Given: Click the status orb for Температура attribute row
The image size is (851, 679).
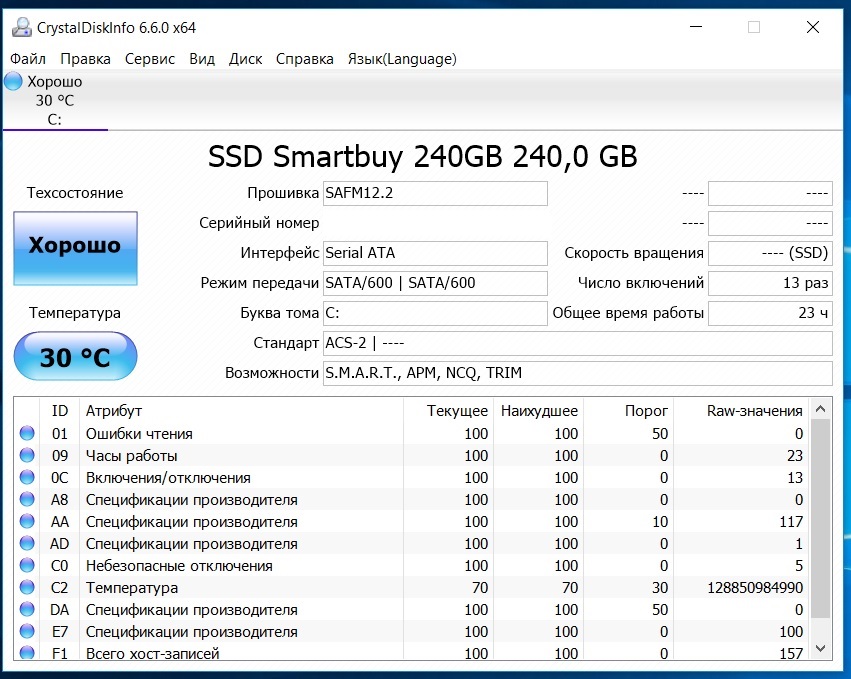Looking at the screenshot, I should tap(26, 588).
